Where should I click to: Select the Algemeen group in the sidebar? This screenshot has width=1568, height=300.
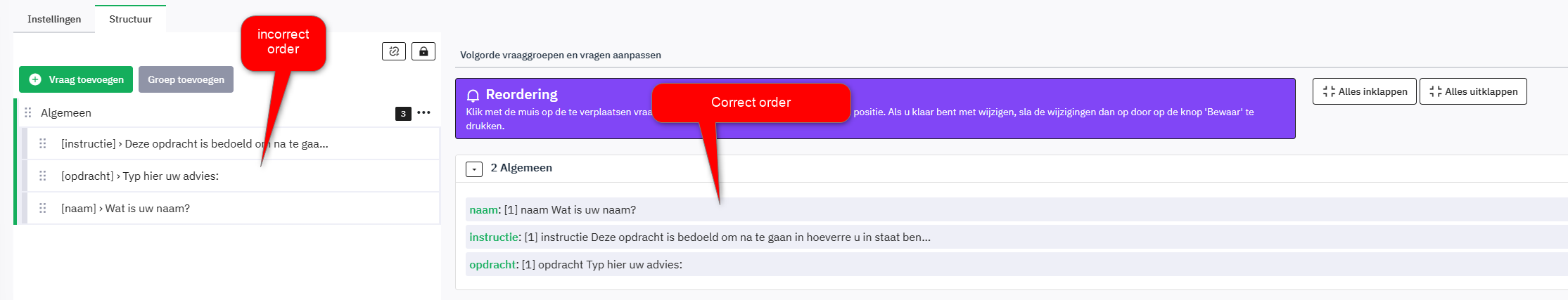coord(66,112)
